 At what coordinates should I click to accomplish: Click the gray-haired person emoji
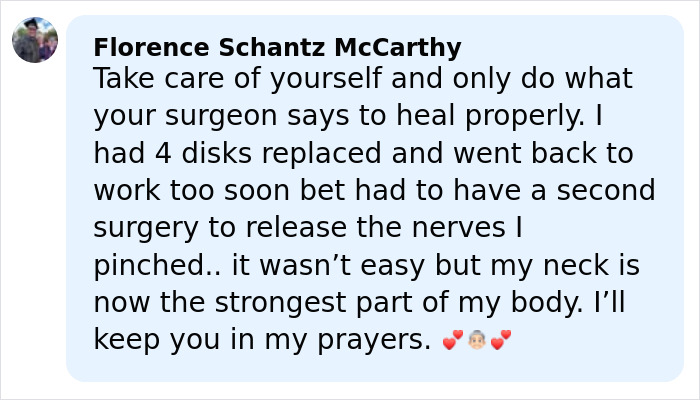[477, 341]
